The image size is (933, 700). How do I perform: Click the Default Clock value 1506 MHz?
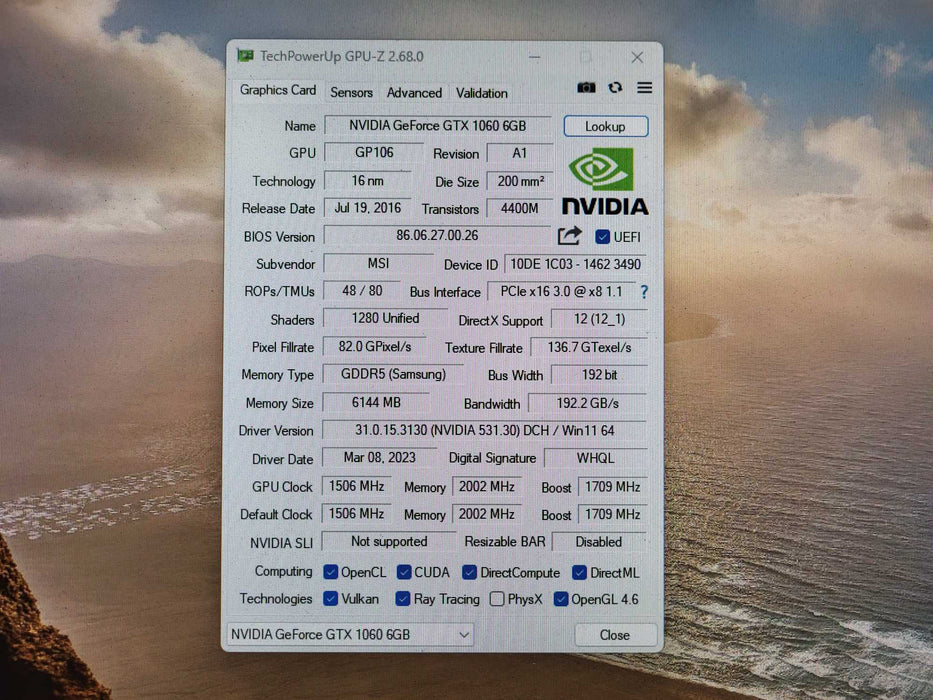356,513
